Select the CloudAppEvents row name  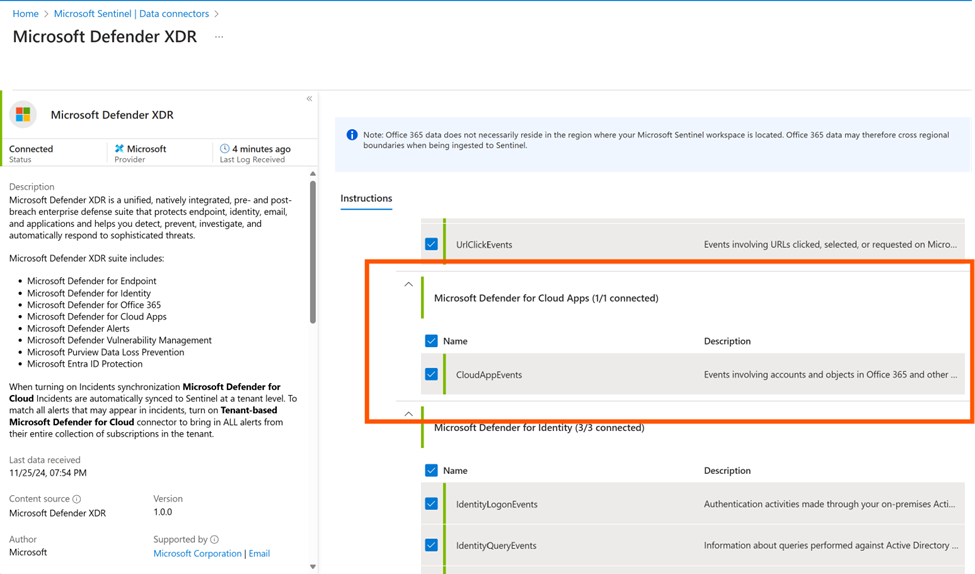(x=489, y=374)
